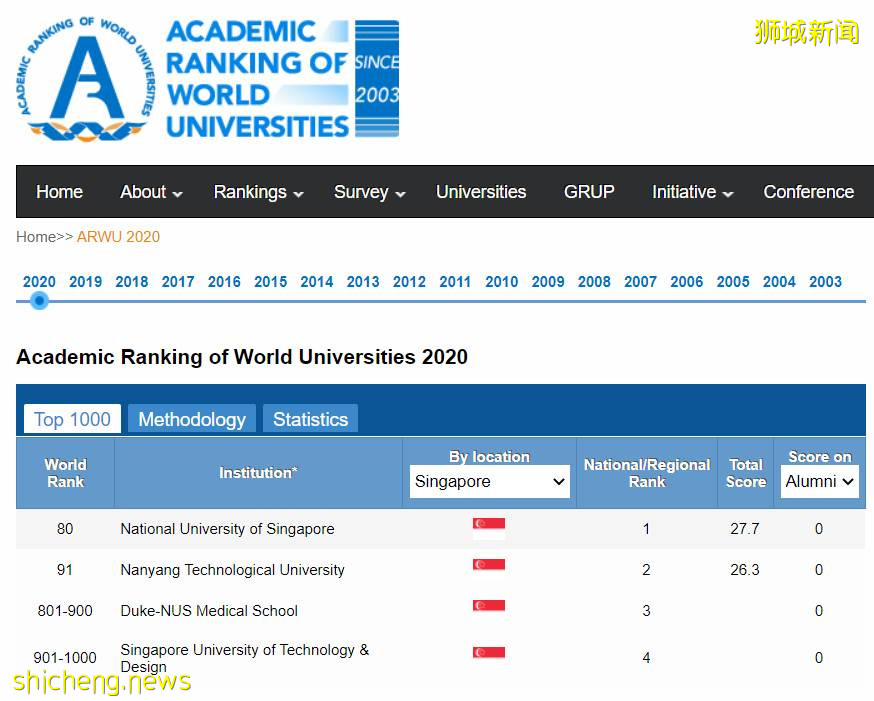The image size is (874, 701).
Task: Expand the Rankings menu
Action: 258,192
